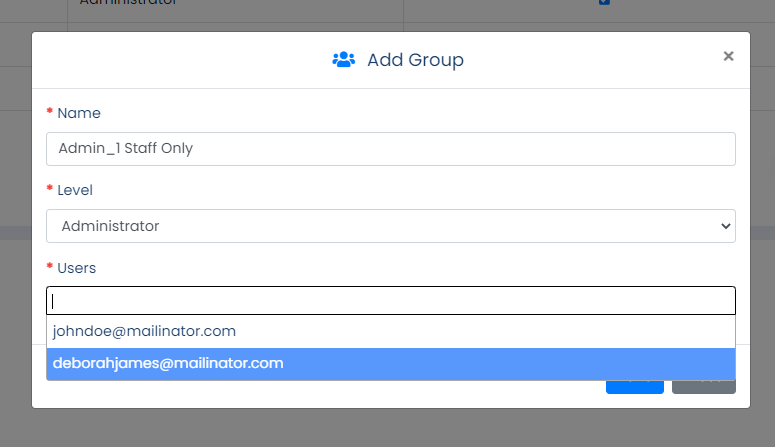Image resolution: width=775 pixels, height=447 pixels.
Task: Click the chevron arrow on Level select
Action: point(726,226)
